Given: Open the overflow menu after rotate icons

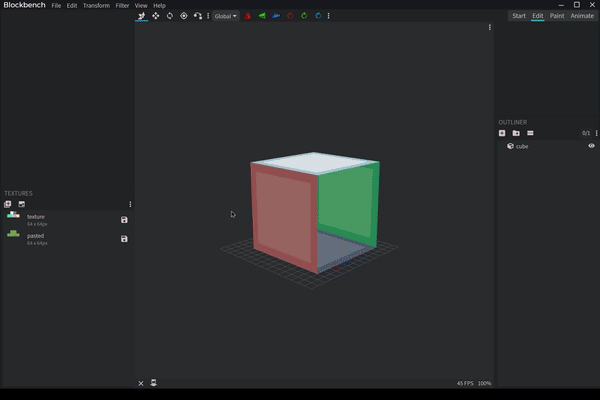Looking at the screenshot, I should 329,16.
